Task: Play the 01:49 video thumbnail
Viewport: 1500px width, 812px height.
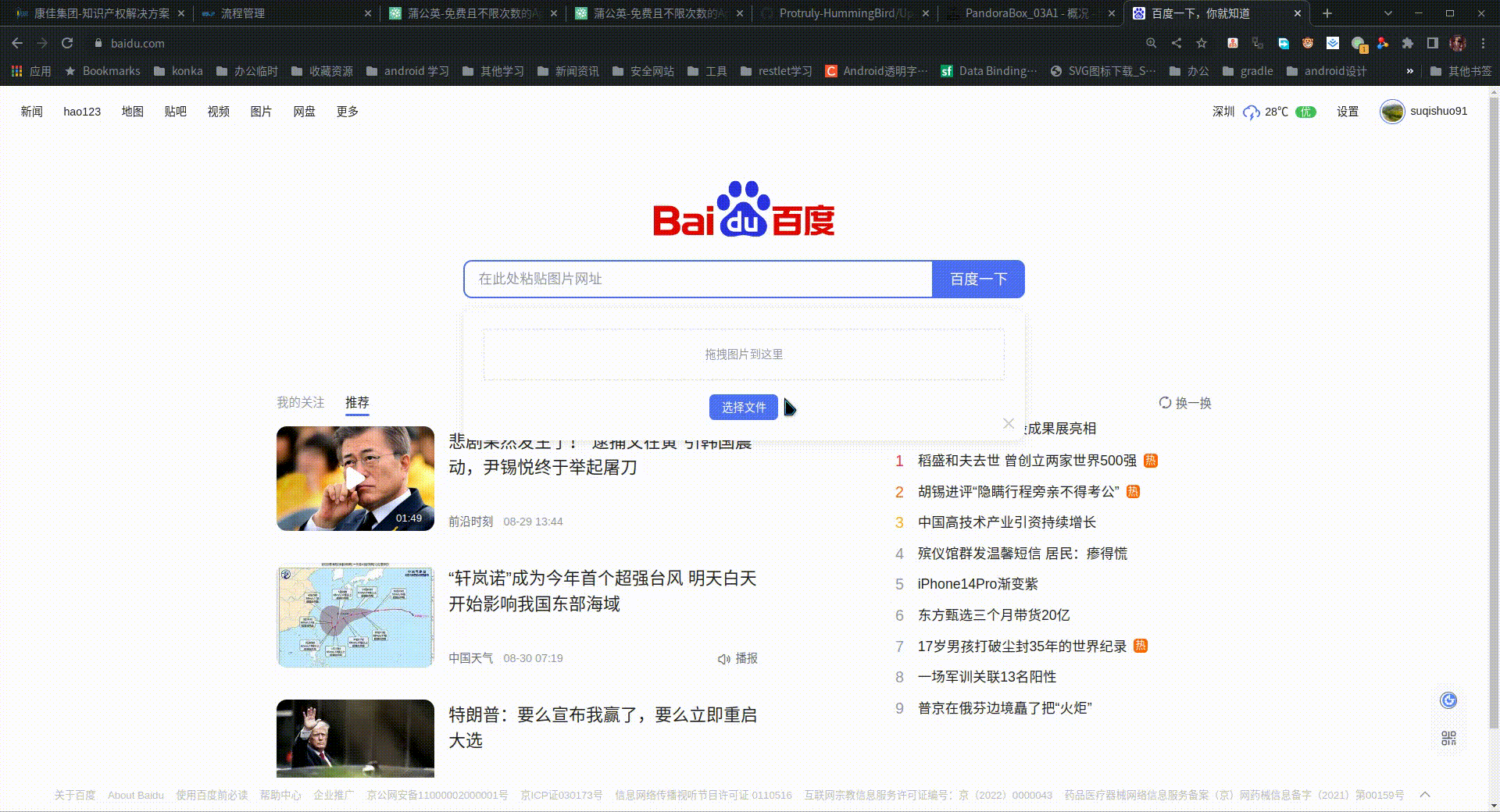Action: click(x=355, y=479)
